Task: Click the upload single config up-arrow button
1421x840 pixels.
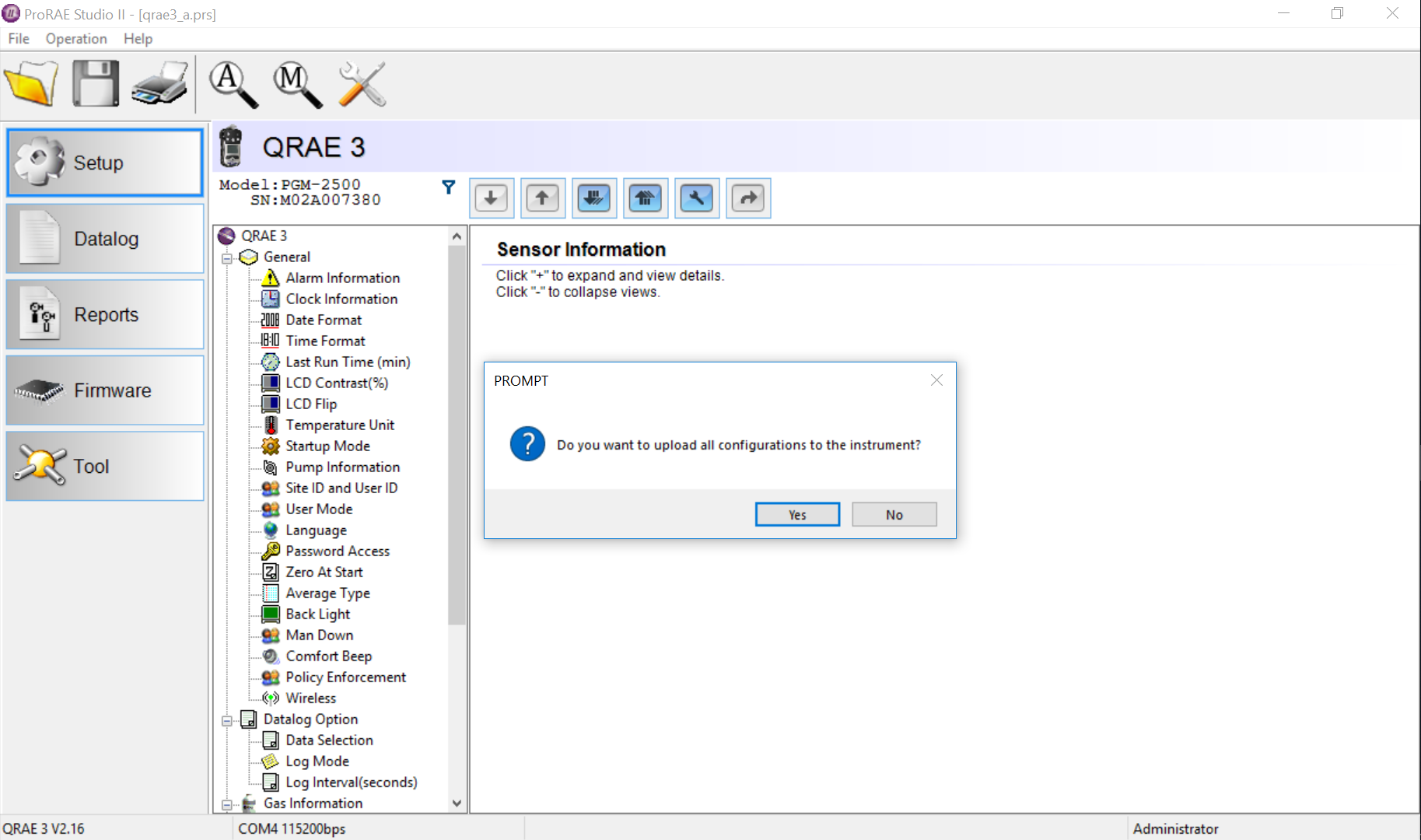Action: click(542, 198)
